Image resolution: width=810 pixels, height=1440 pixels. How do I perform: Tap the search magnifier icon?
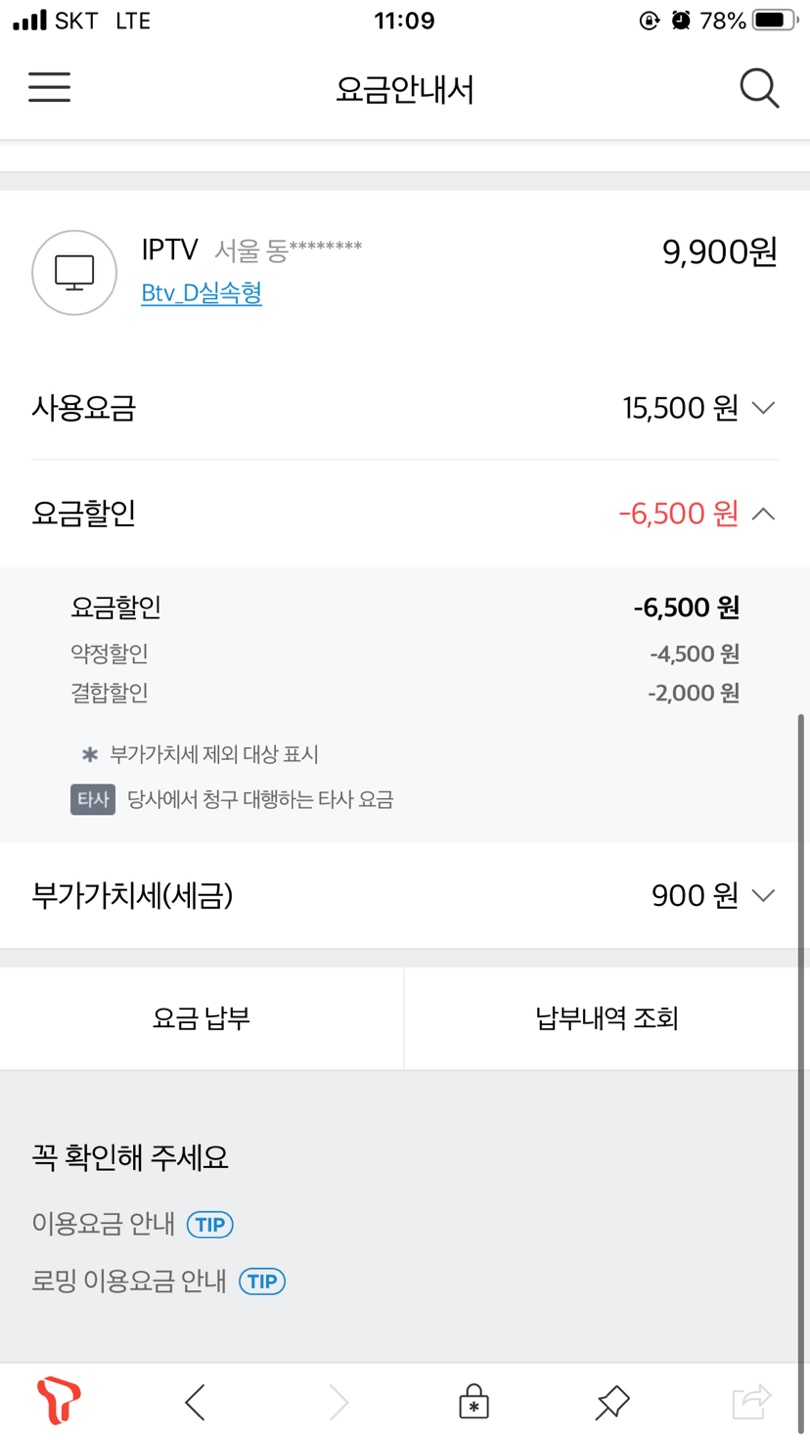click(759, 89)
